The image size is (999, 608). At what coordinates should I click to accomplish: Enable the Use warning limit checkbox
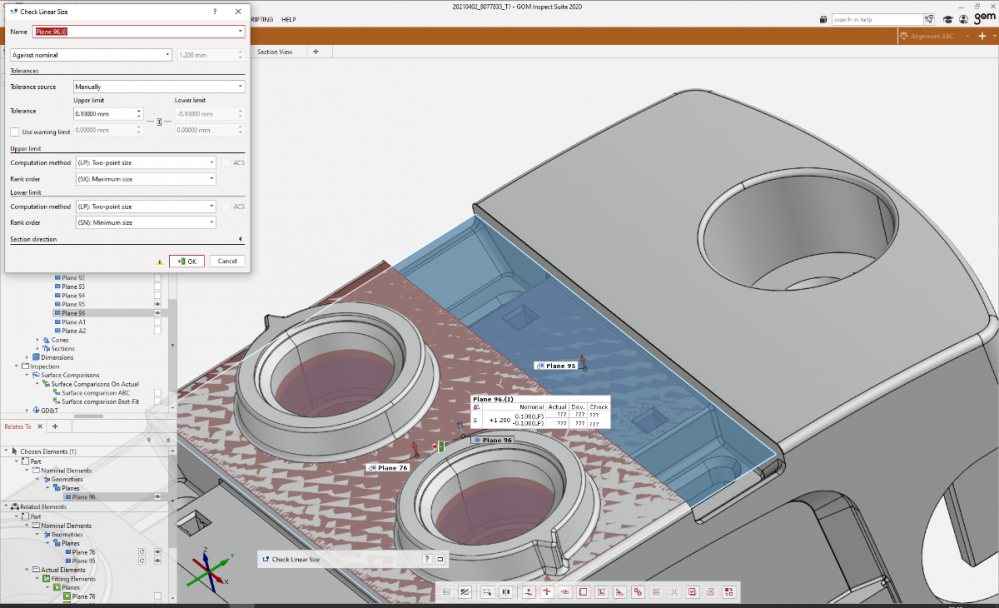click(14, 131)
